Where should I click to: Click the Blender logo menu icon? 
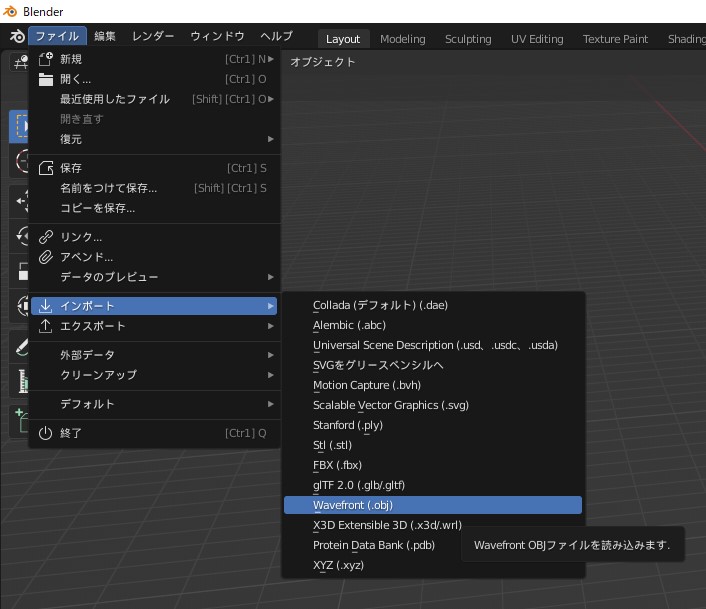tap(17, 36)
